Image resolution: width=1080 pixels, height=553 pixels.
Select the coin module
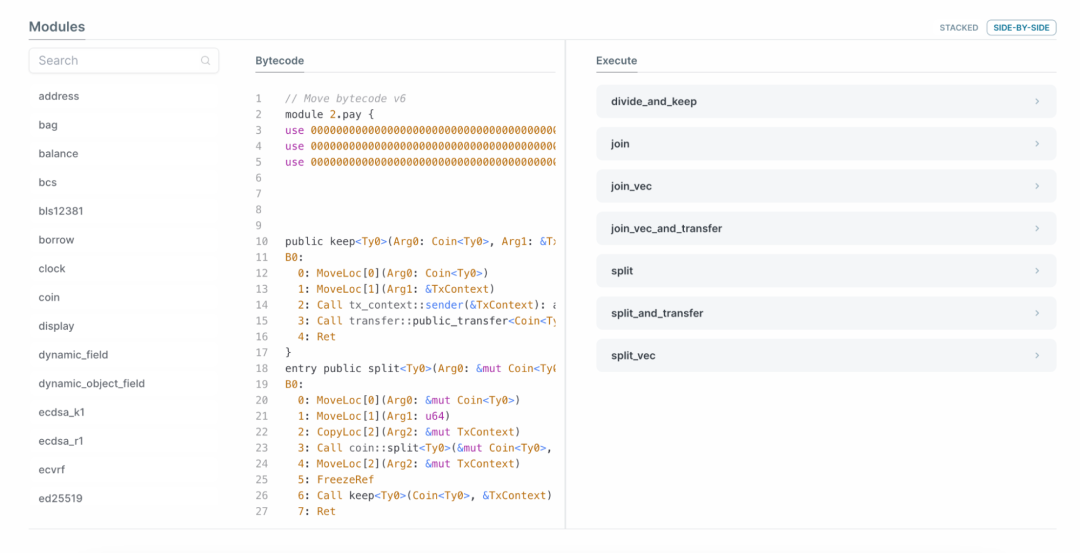pyautogui.click(x=49, y=297)
